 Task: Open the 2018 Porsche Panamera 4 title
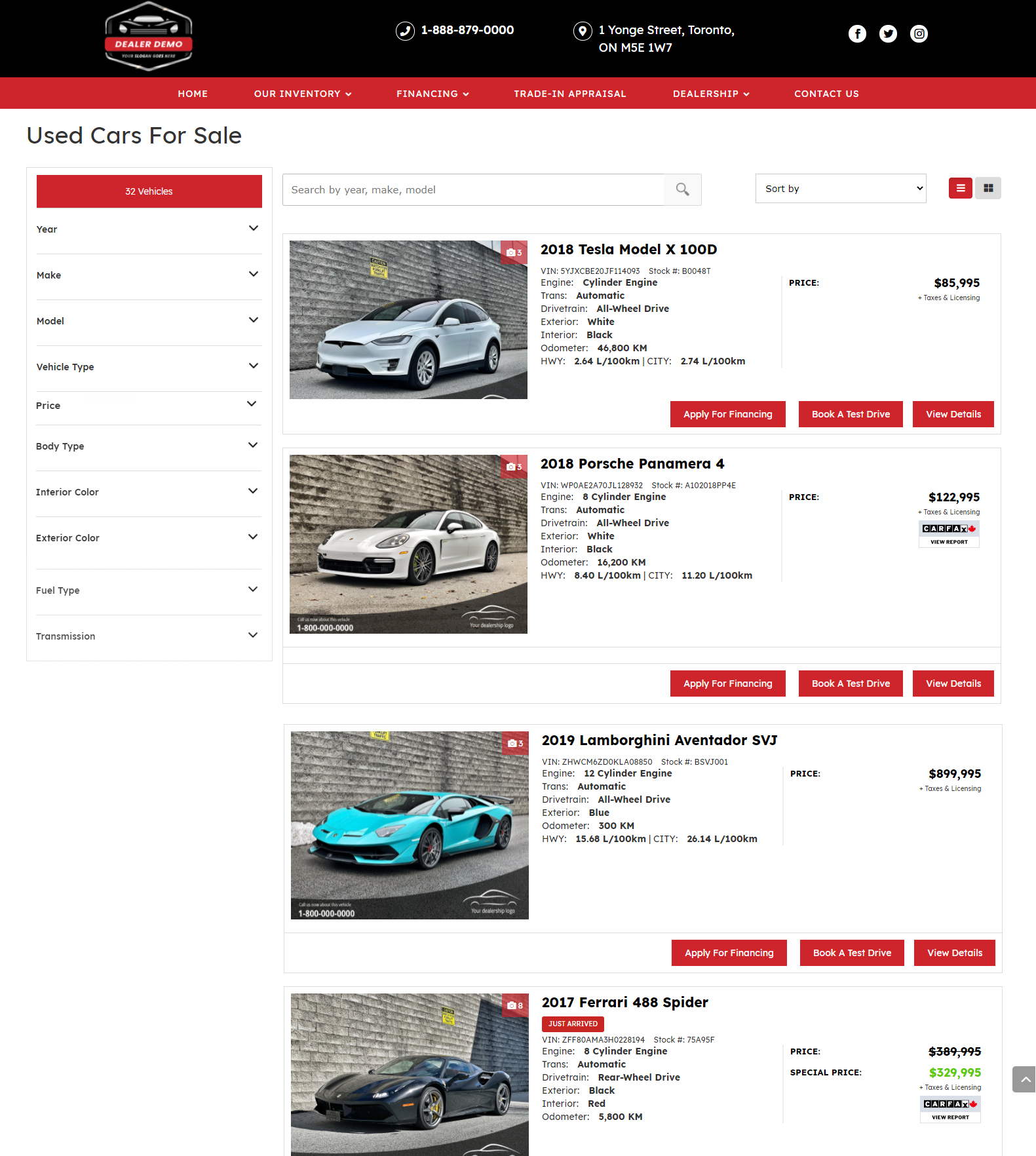[x=632, y=464]
